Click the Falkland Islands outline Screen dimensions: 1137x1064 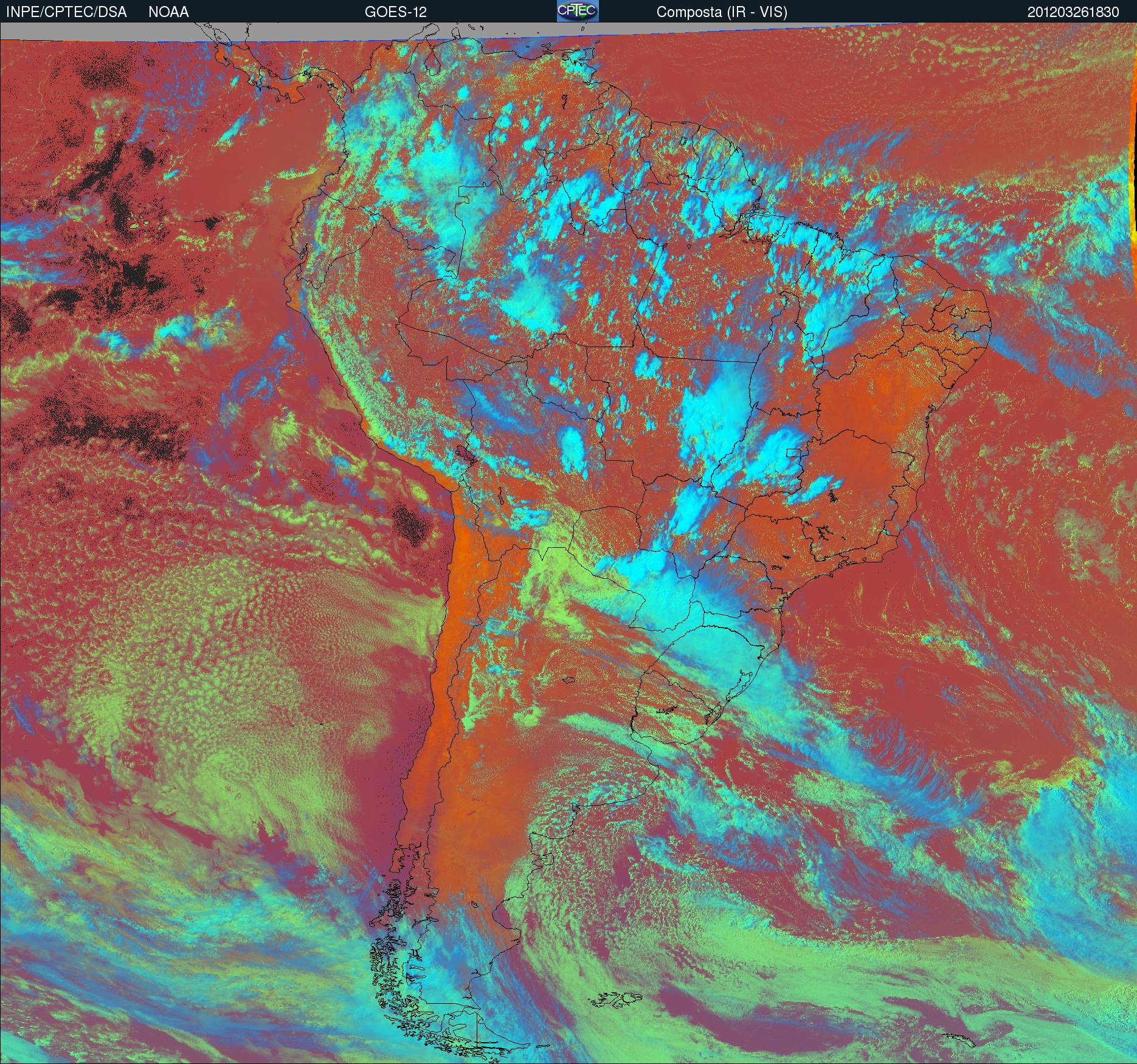tap(617, 998)
